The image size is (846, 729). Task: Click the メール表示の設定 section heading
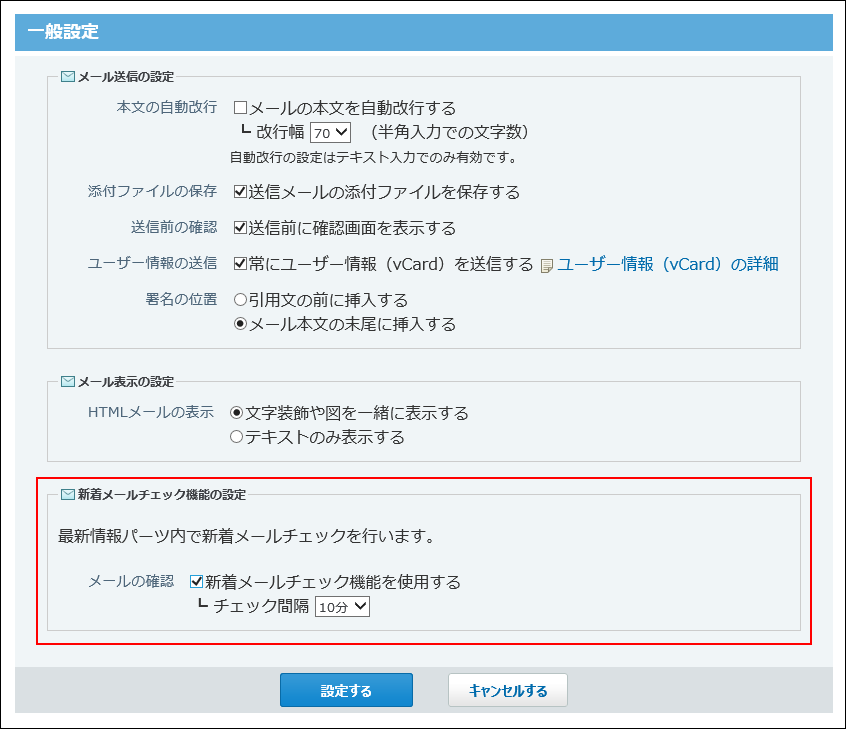pyautogui.click(x=126, y=381)
